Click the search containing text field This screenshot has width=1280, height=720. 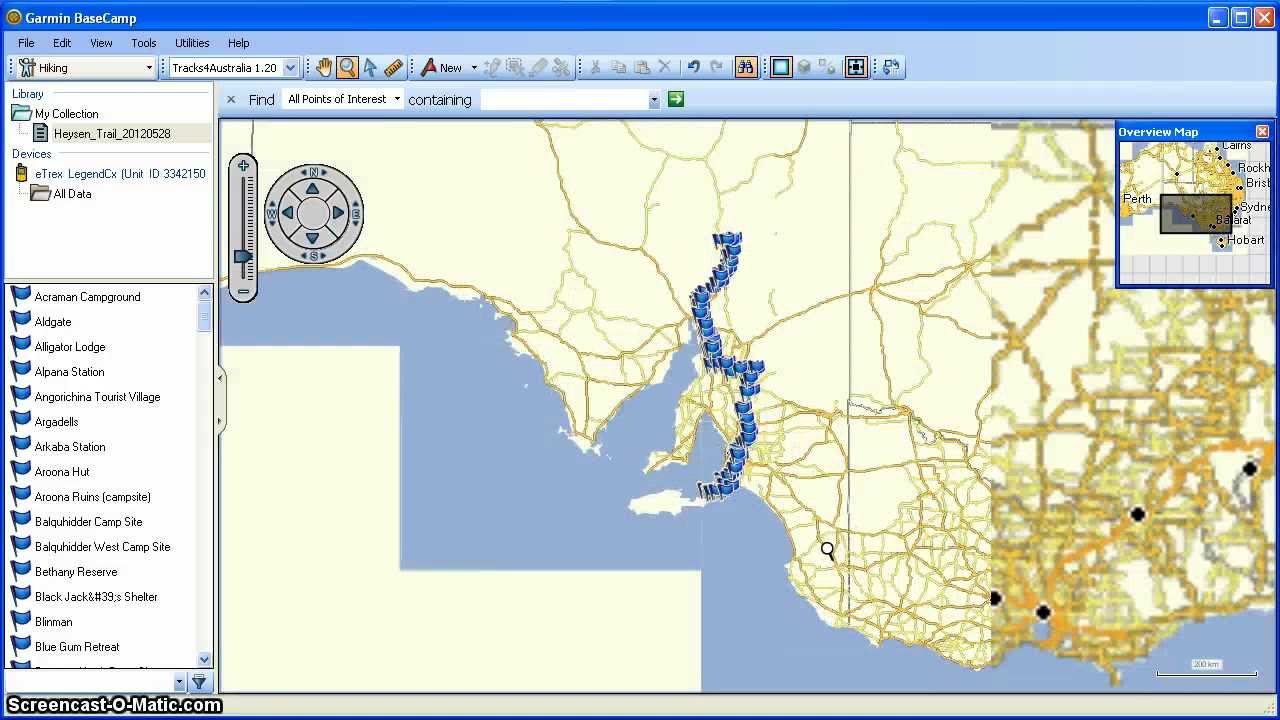coord(564,100)
